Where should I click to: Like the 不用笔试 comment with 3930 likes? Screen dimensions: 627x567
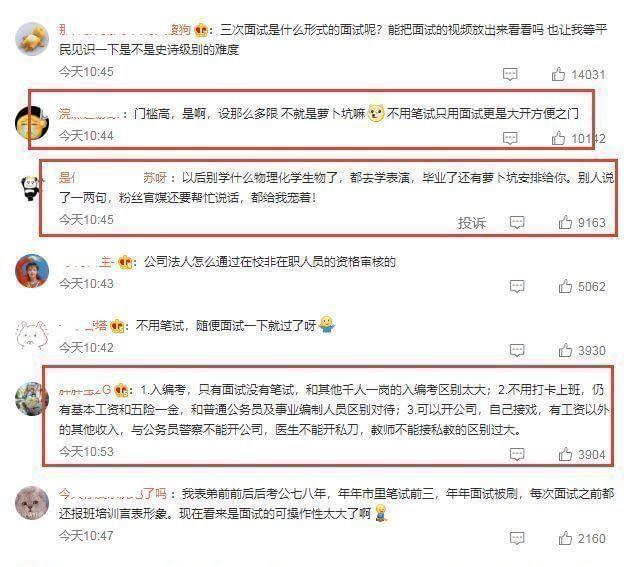[x=565, y=350]
